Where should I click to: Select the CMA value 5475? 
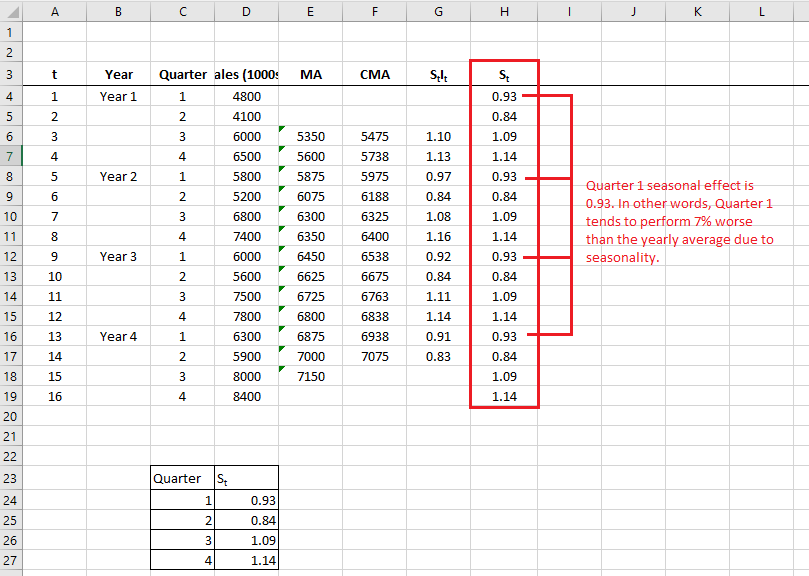click(x=374, y=137)
